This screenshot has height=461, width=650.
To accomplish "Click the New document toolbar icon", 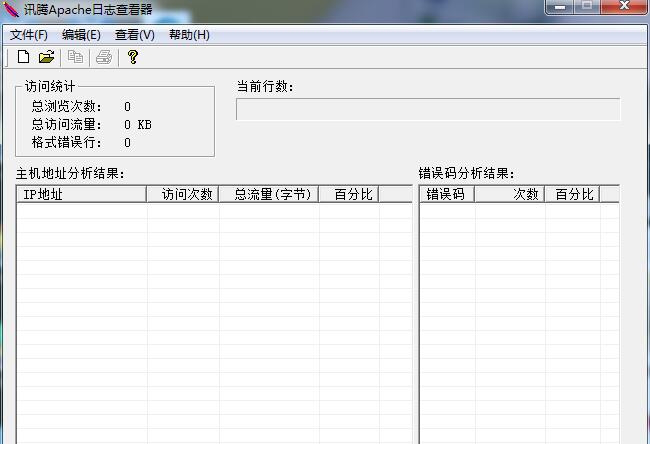I will pos(23,57).
